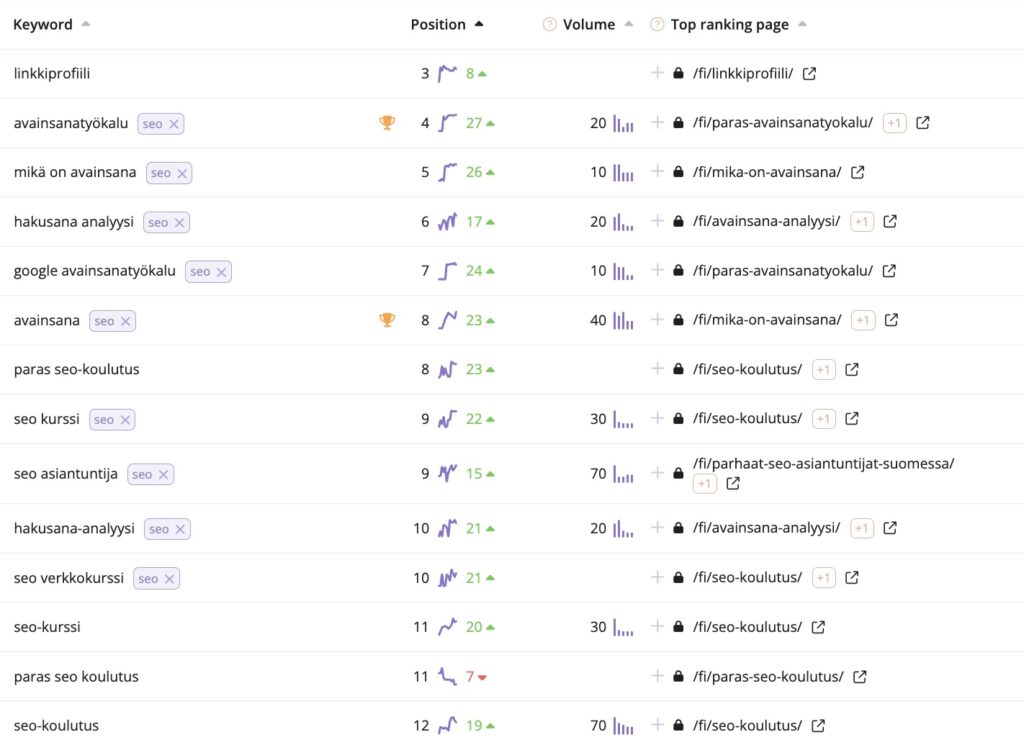Open external link for /fi/paras-seo-koulutus/

coord(859,677)
